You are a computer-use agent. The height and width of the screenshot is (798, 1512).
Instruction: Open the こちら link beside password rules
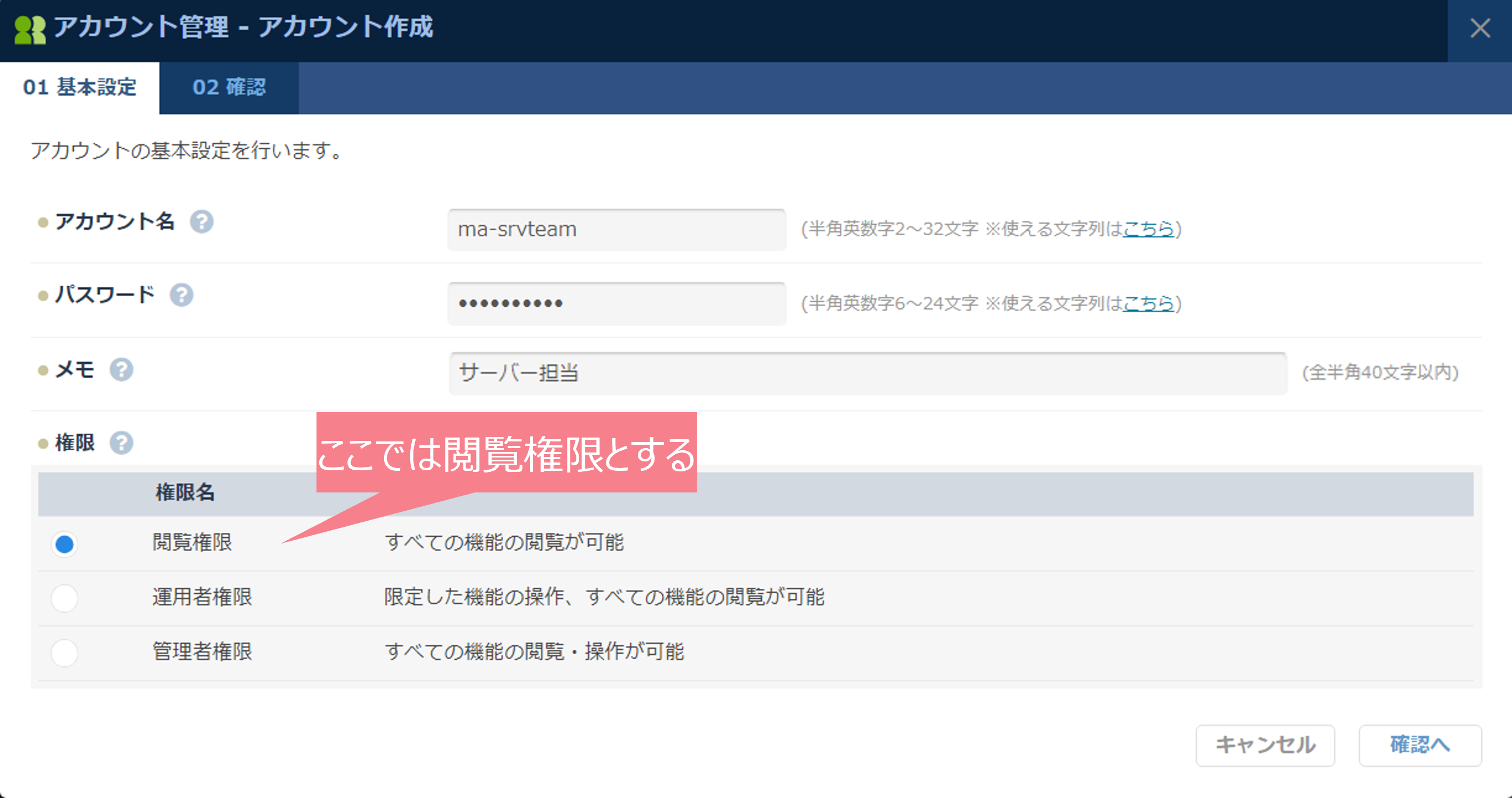pyautogui.click(x=1148, y=304)
